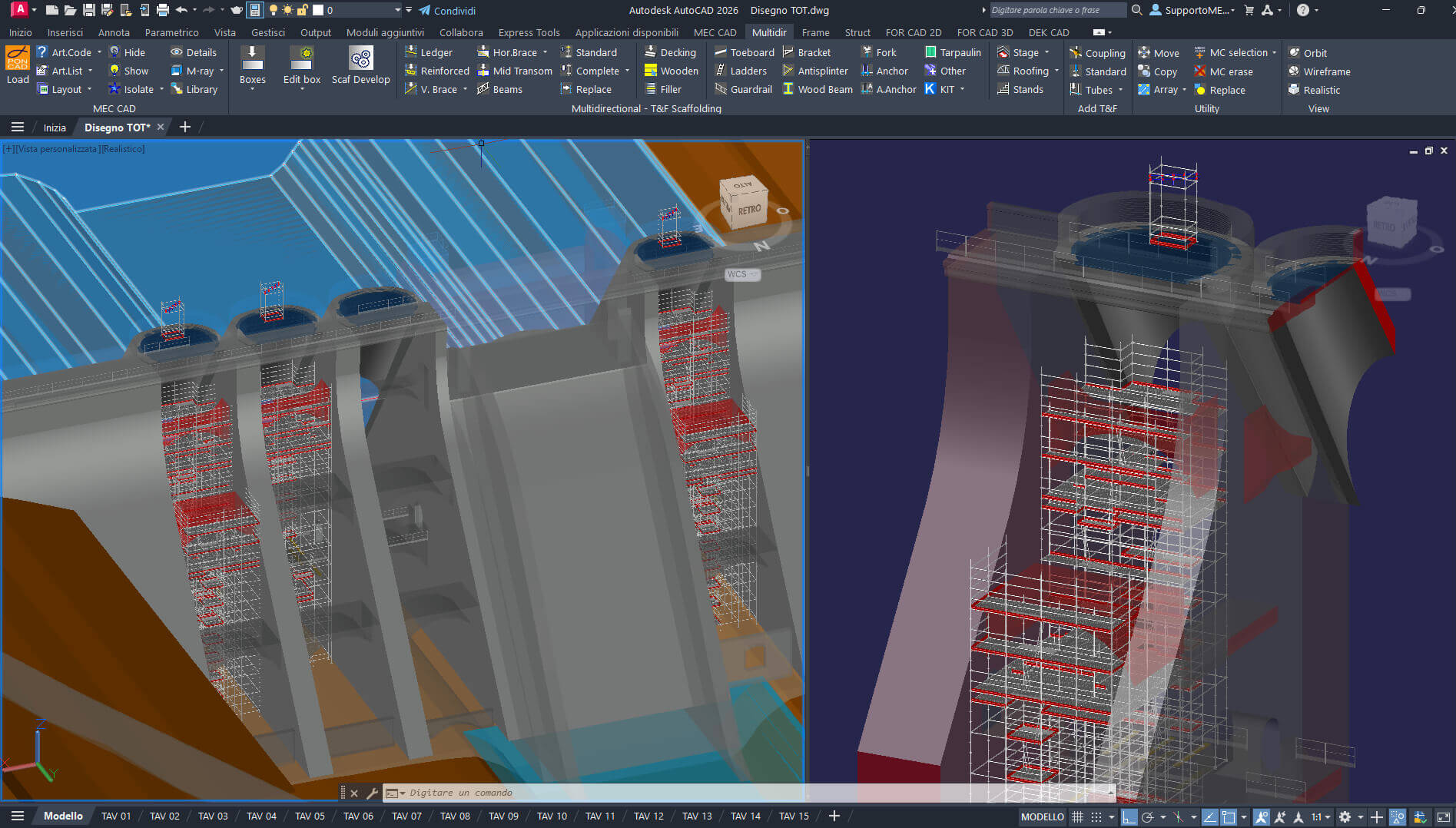The width and height of the screenshot is (1456, 828).
Task: Select the Ladders tool
Action: [741, 71]
